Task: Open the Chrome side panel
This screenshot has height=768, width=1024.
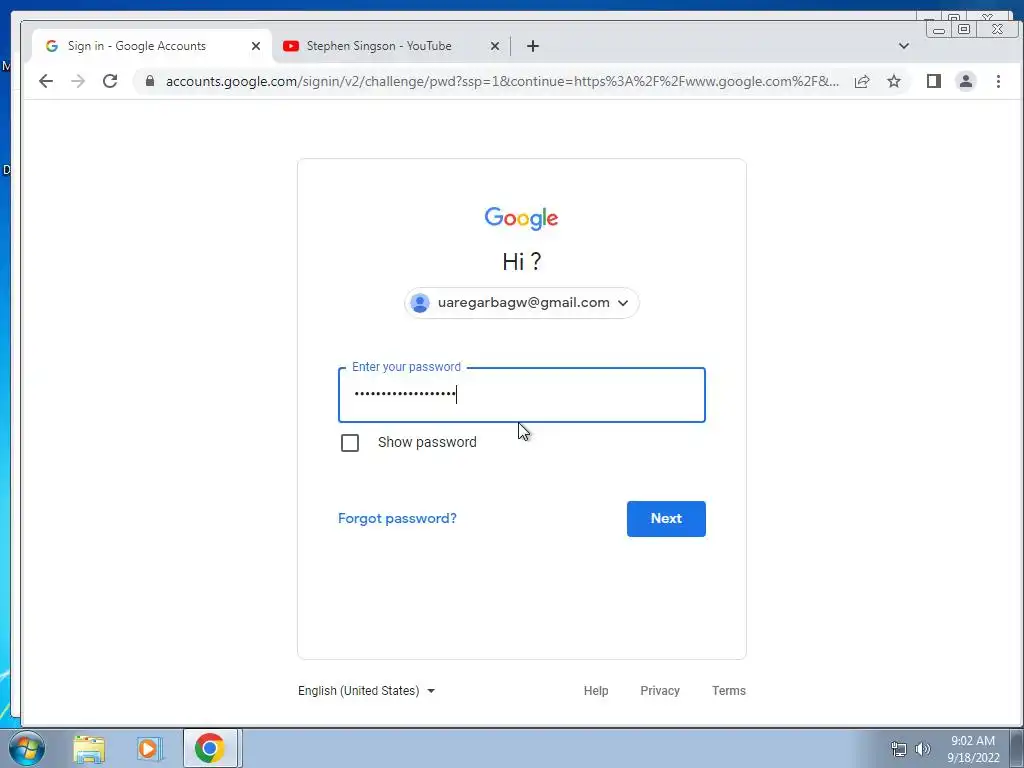Action: 934,81
